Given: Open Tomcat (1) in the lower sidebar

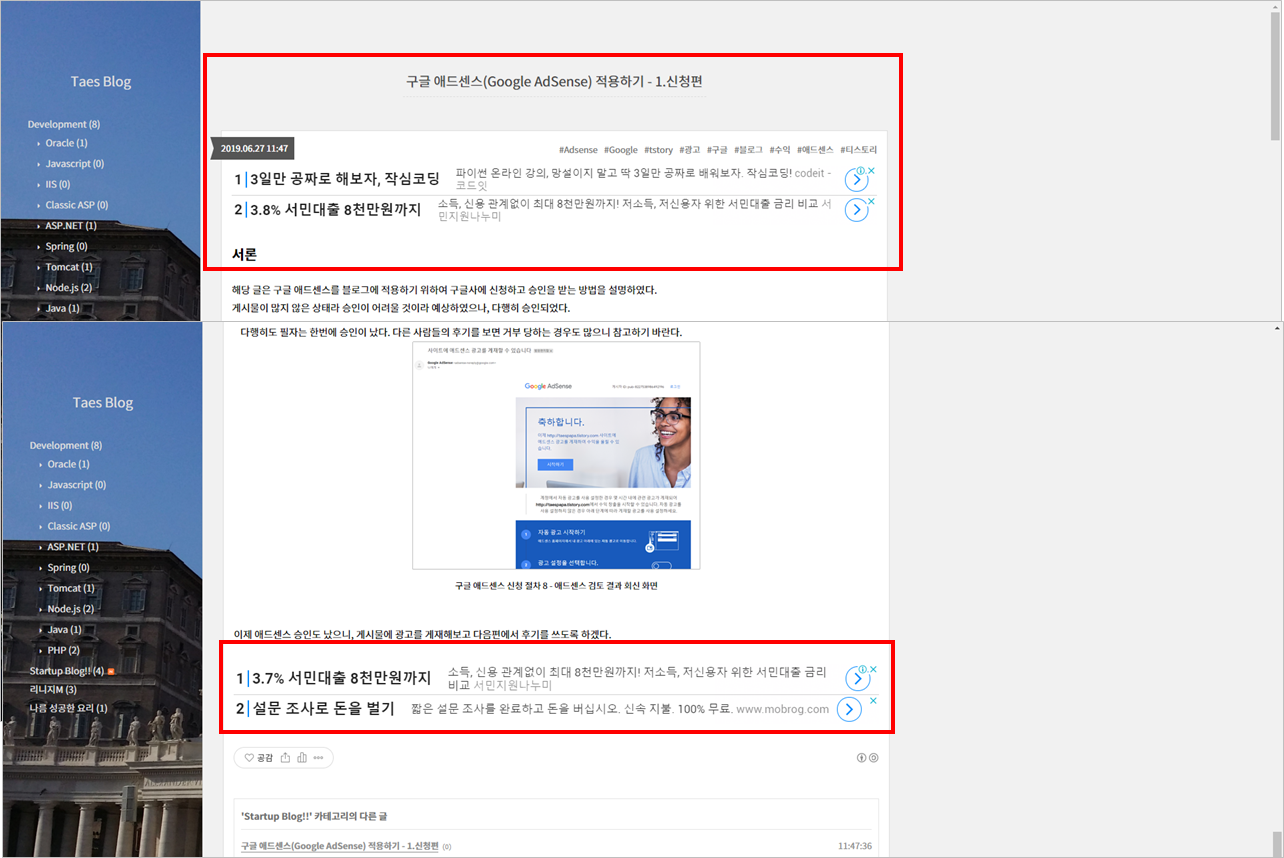Looking at the screenshot, I should [x=71, y=589].
